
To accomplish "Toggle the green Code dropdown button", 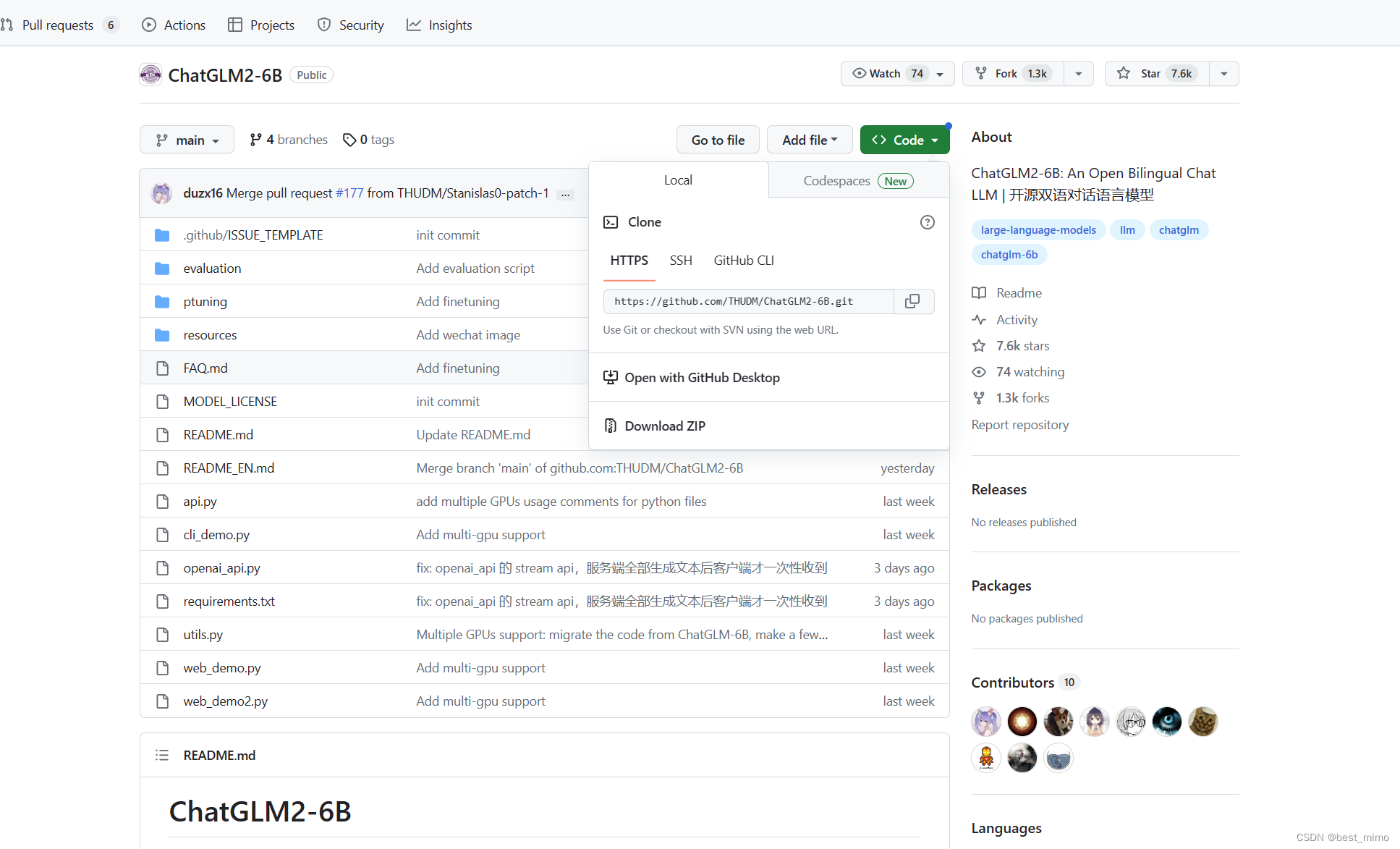I will [x=904, y=140].
